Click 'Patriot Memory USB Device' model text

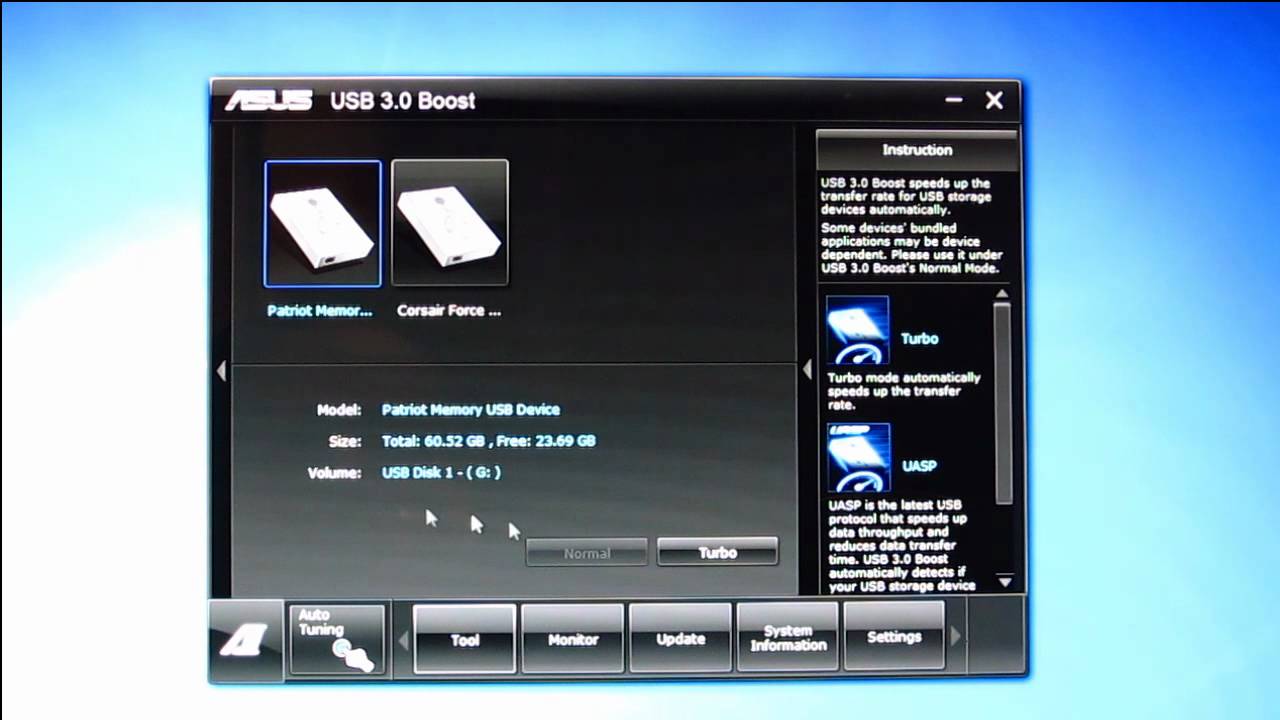pyautogui.click(x=470, y=409)
